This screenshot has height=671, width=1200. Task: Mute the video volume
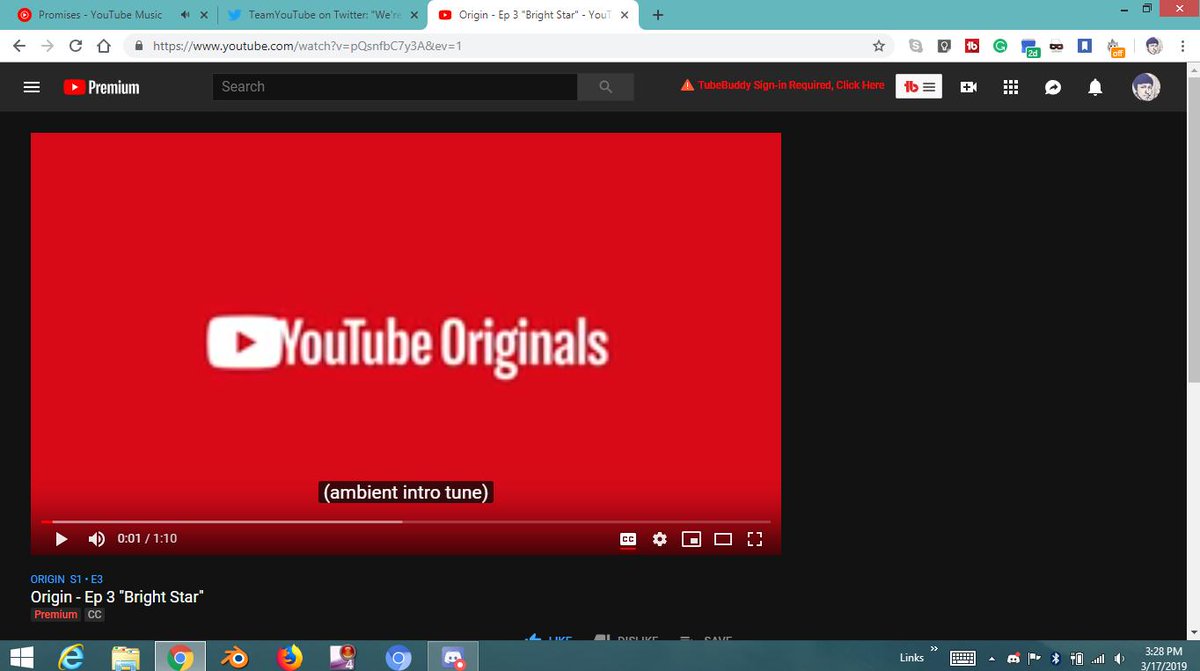coord(96,539)
